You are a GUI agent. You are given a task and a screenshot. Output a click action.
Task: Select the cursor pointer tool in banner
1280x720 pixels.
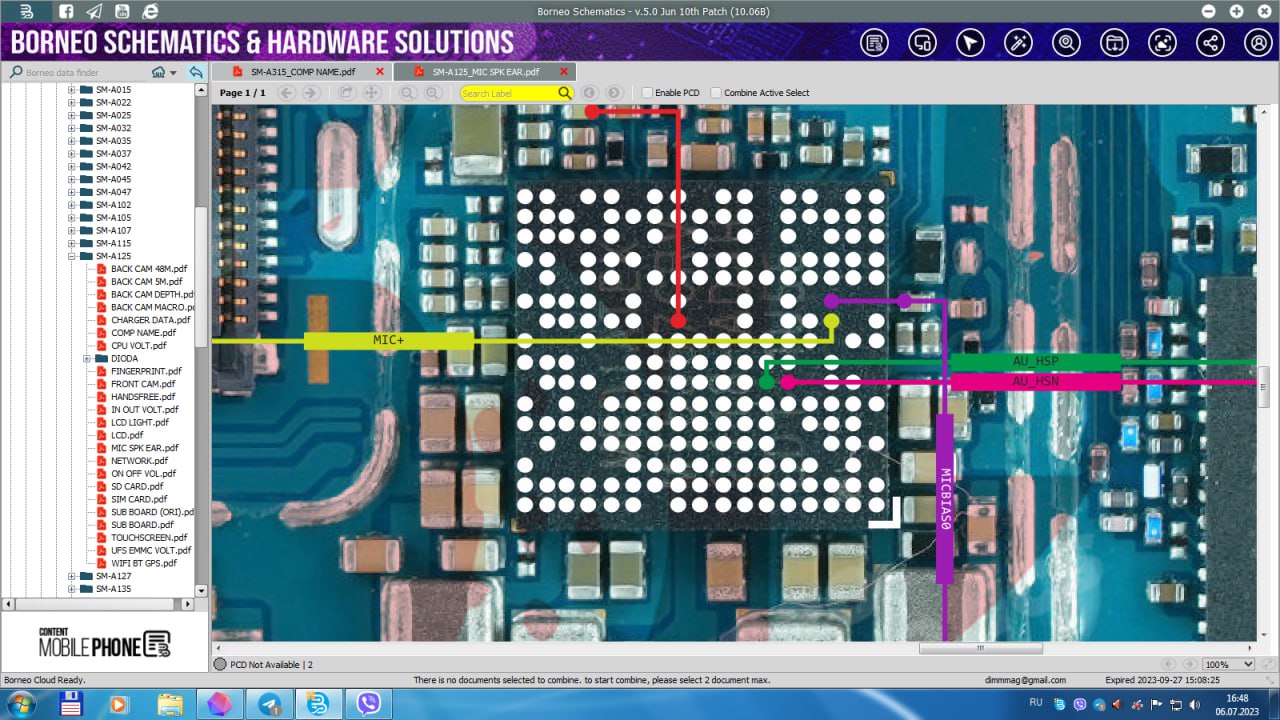coord(970,43)
